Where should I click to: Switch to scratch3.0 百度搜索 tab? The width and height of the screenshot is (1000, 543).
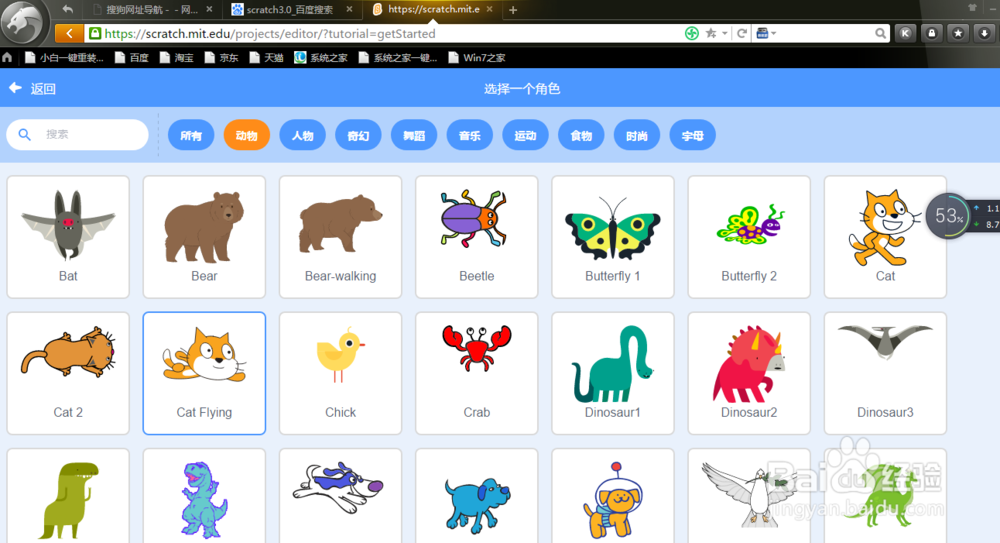tap(291, 10)
